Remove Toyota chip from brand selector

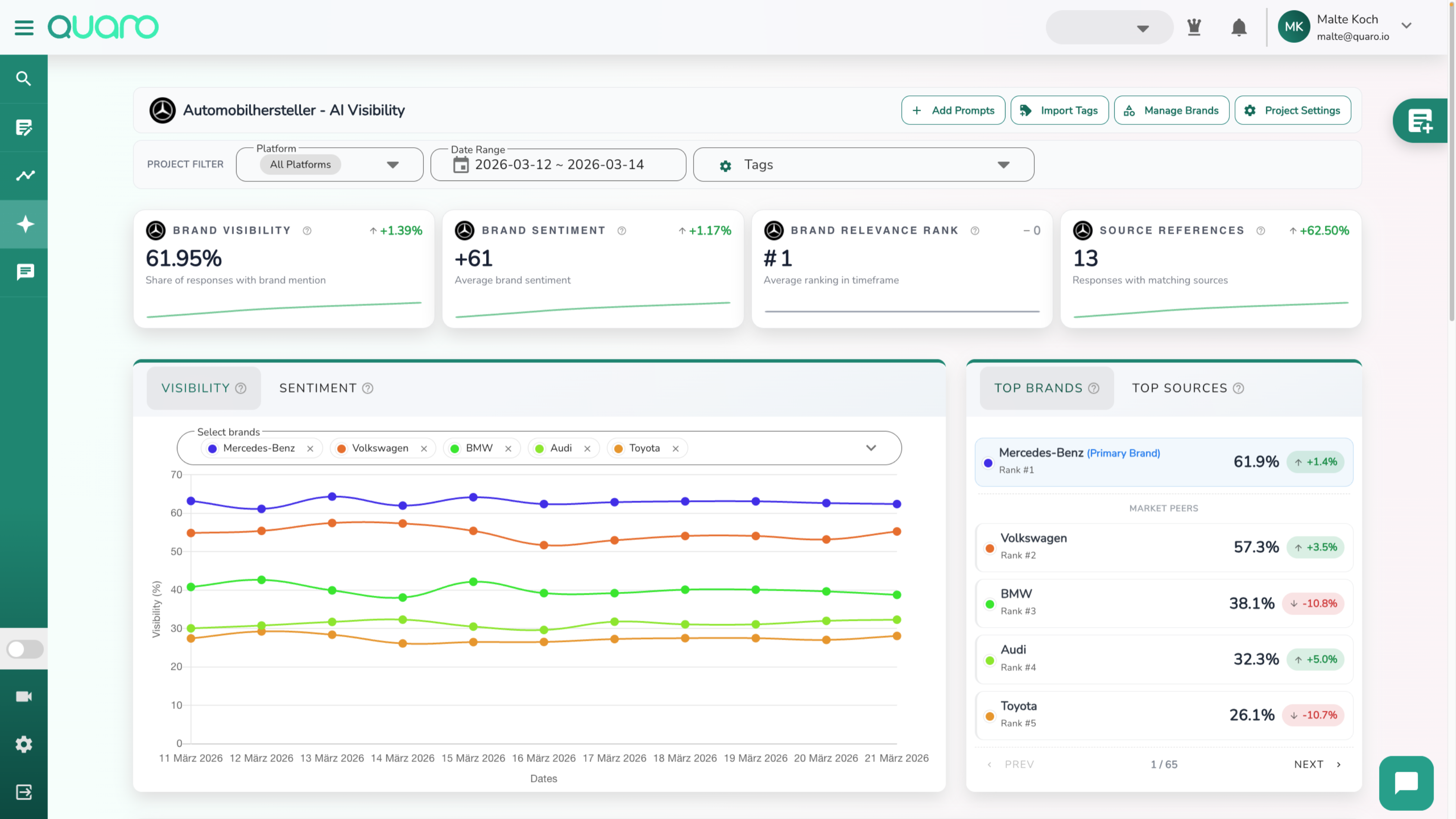[675, 449]
